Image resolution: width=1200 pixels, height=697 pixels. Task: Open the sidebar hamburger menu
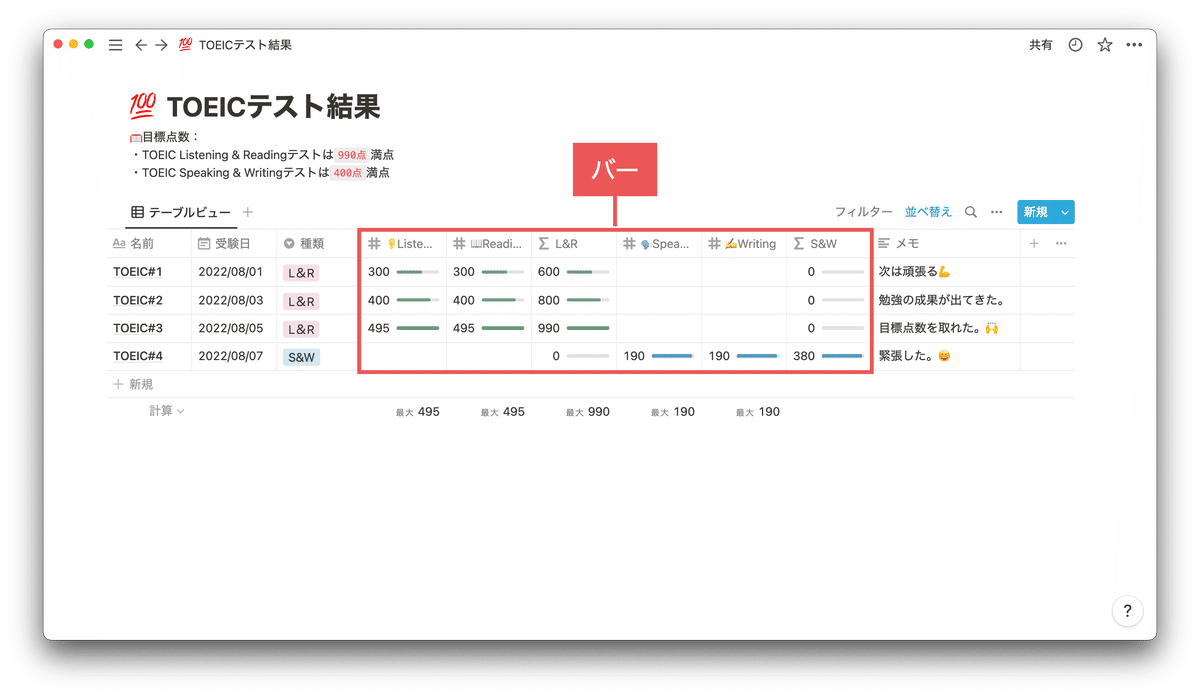115,45
